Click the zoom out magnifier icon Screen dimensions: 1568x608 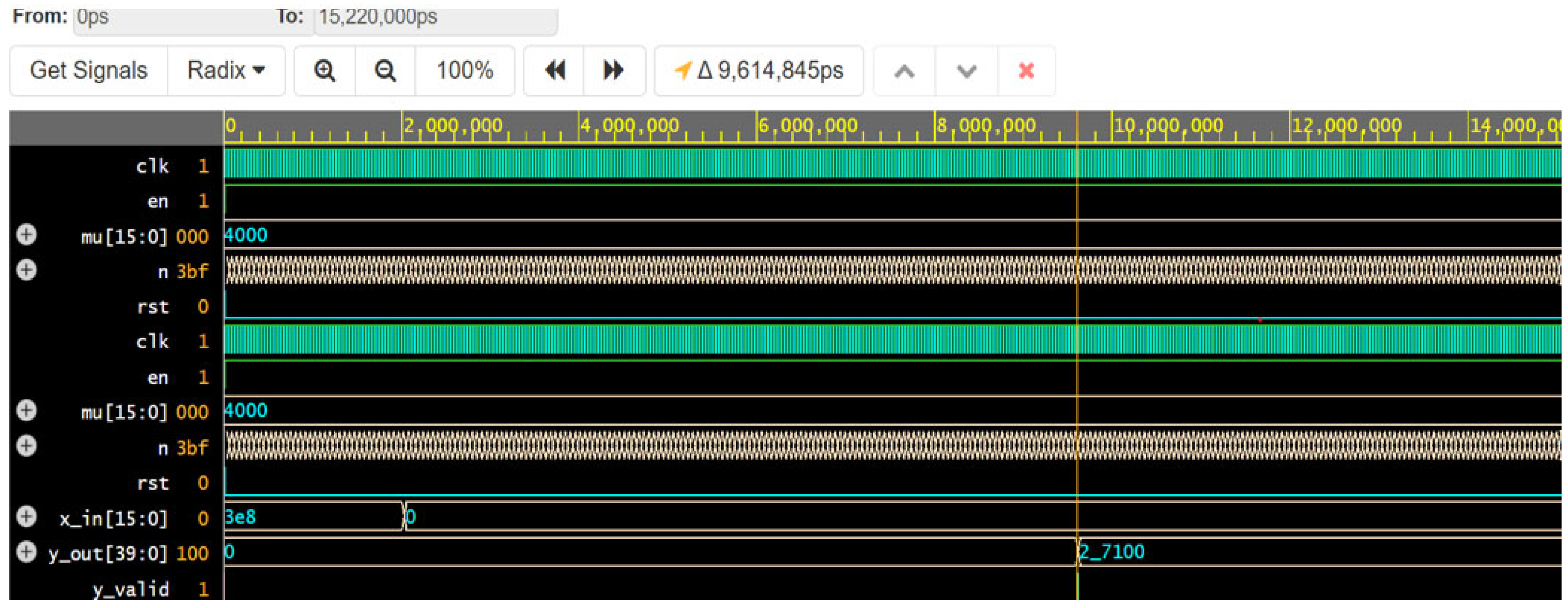[x=385, y=71]
